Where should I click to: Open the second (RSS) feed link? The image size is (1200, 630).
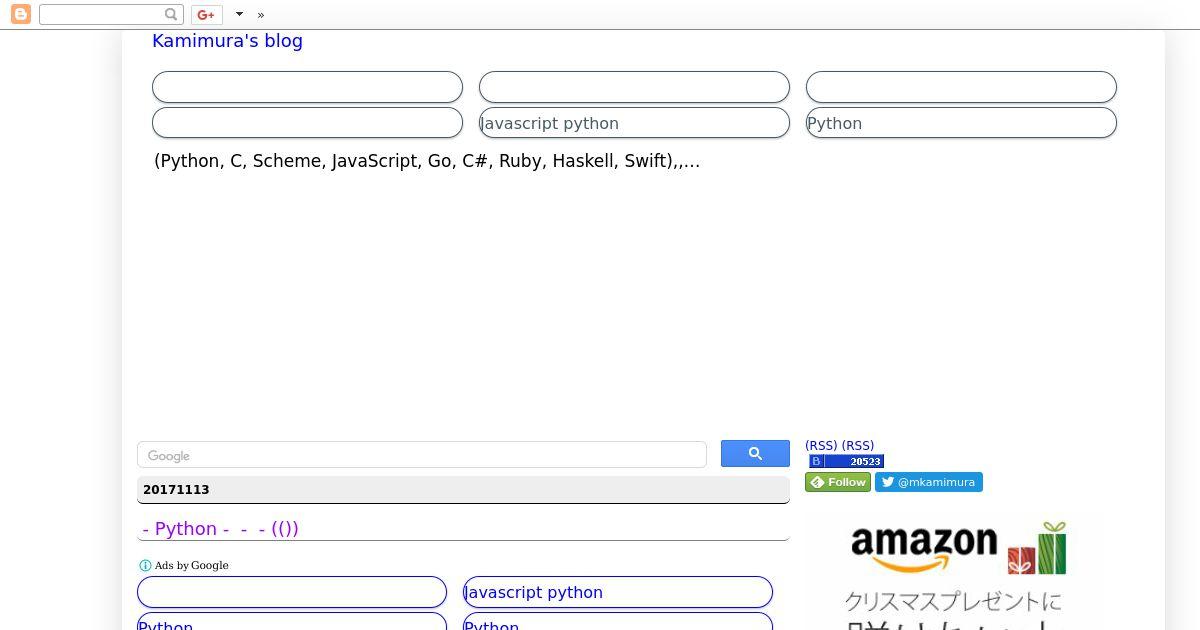pyautogui.click(x=858, y=446)
